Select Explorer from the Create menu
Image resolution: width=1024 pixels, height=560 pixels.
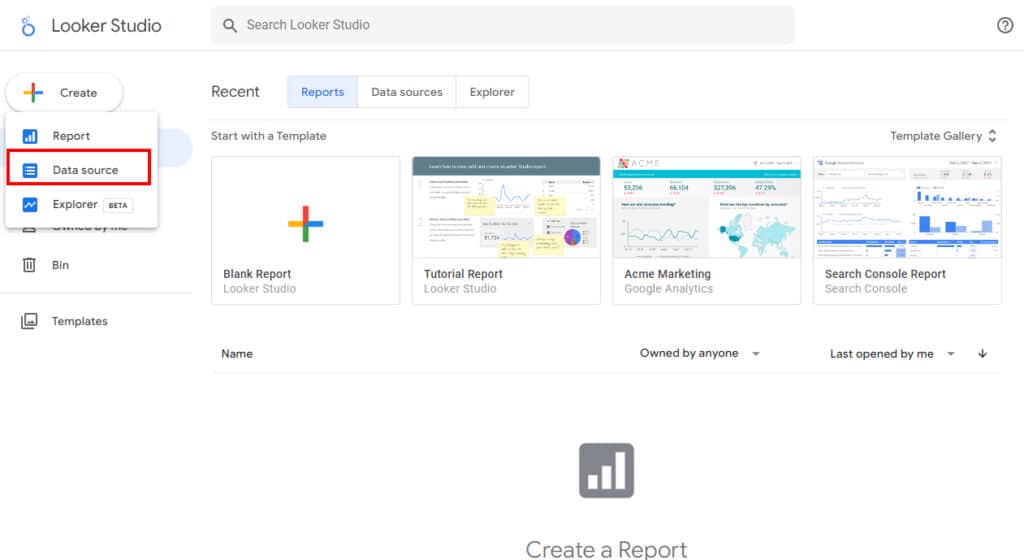(82, 204)
